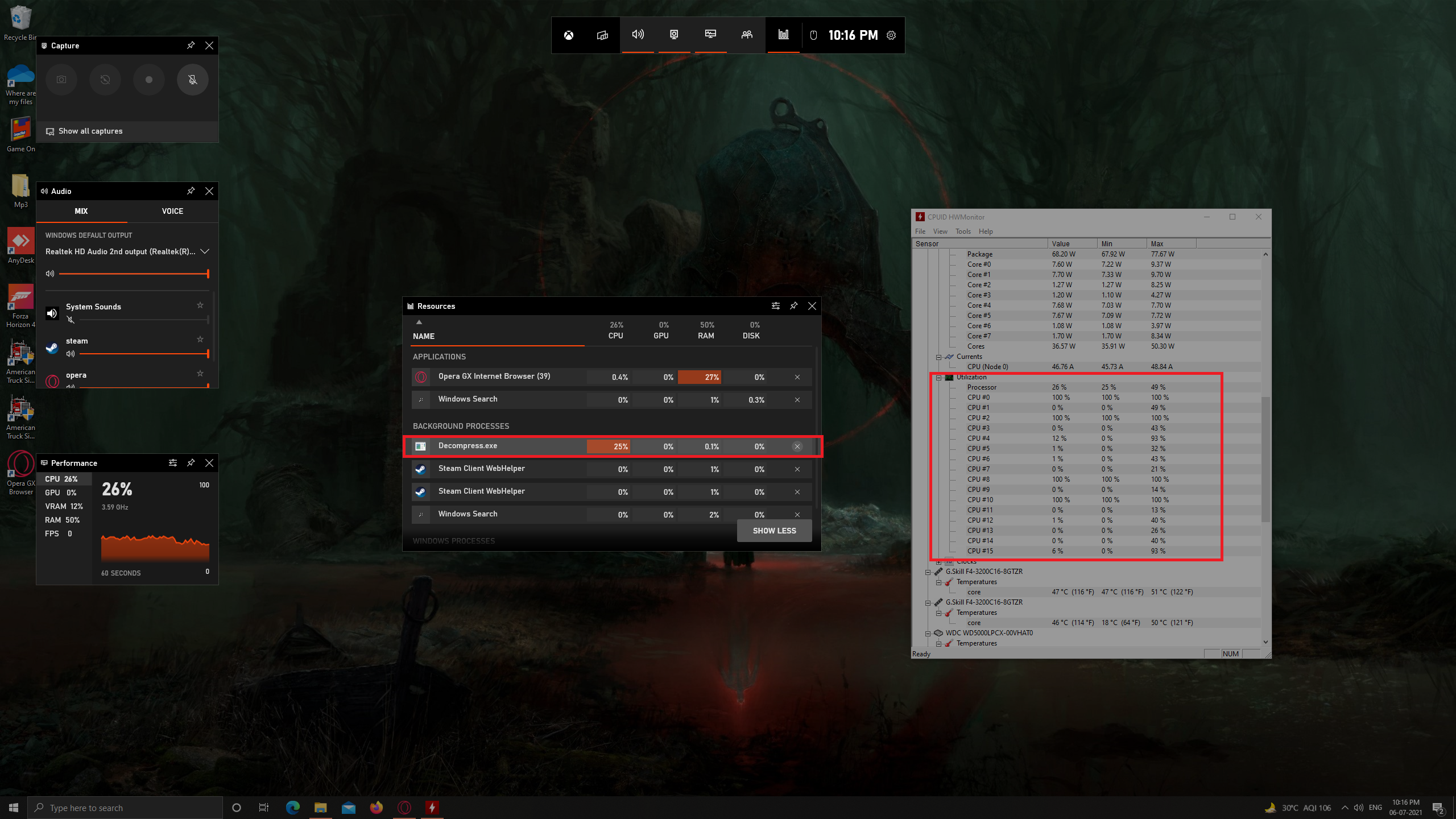Viewport: 1456px width, 819px height.
Task: Click the SHOW LESS button in Resources
Action: (x=775, y=531)
